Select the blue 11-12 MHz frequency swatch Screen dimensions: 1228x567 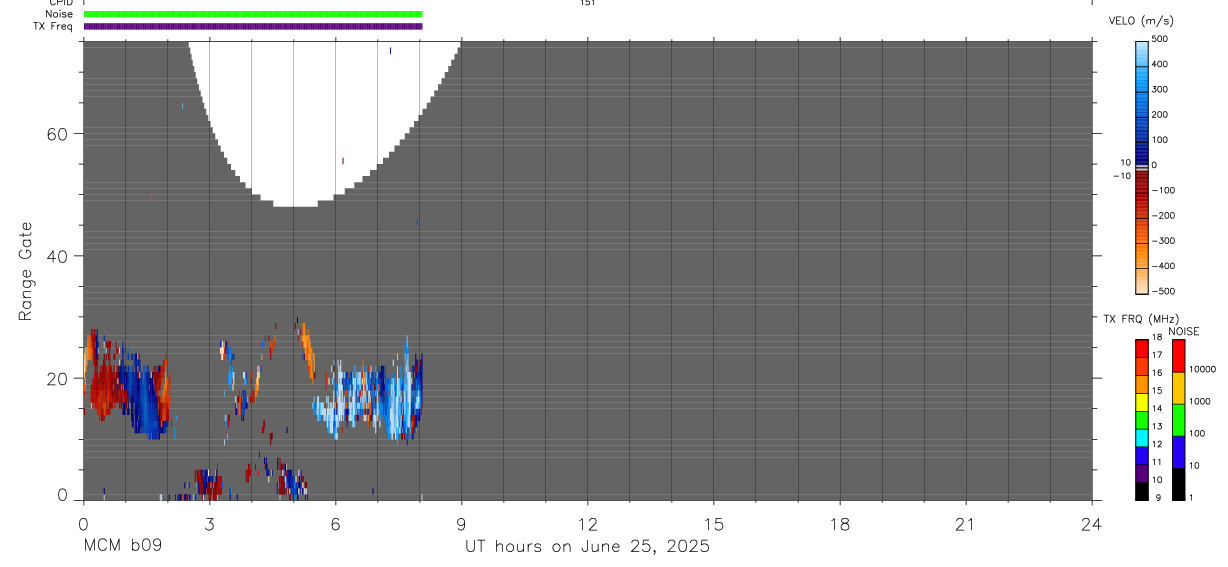[1142, 455]
